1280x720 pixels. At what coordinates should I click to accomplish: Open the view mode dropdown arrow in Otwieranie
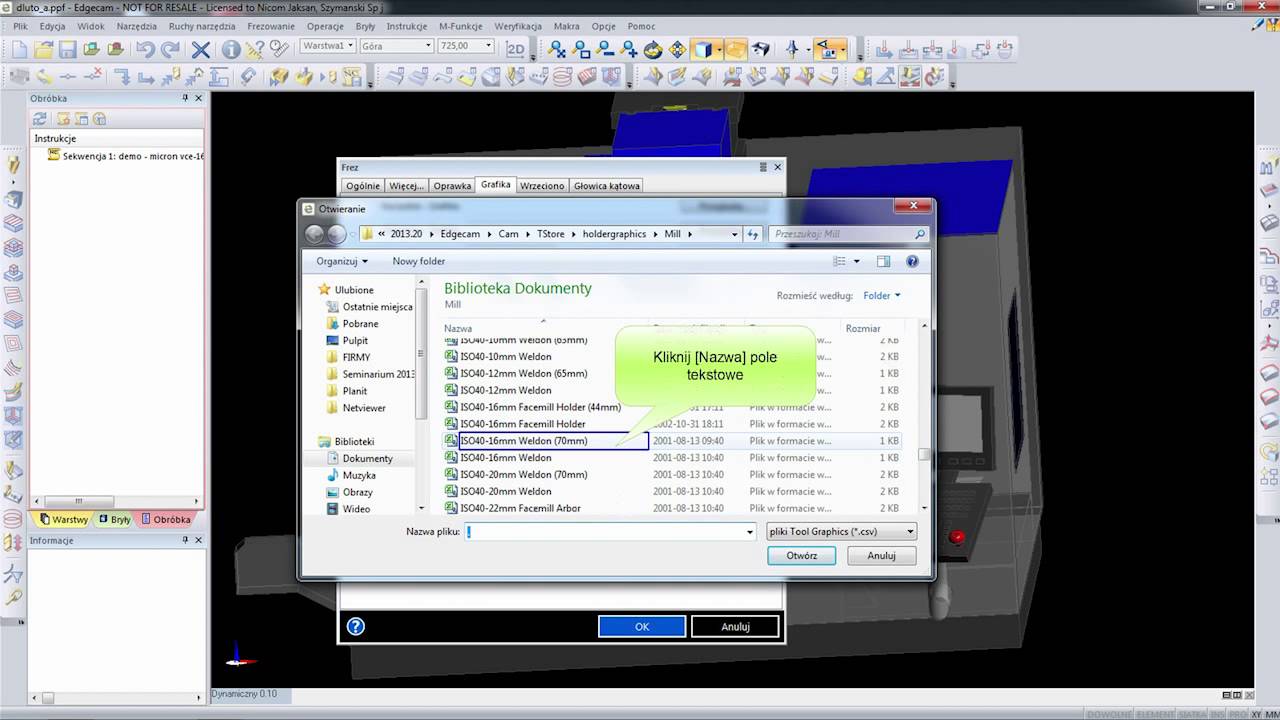(856, 261)
